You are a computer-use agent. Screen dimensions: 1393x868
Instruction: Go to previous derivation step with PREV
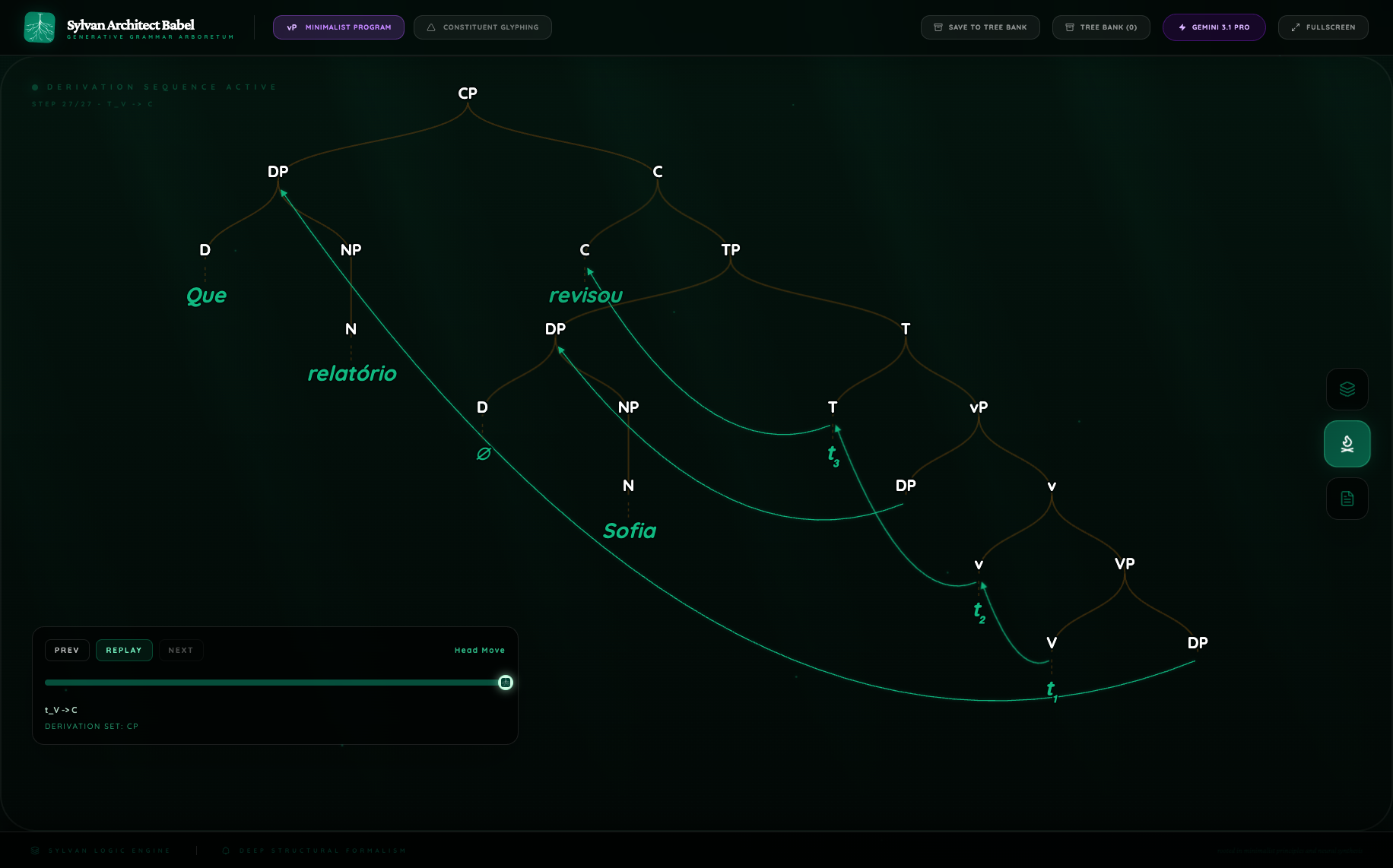pyautogui.click(x=67, y=651)
